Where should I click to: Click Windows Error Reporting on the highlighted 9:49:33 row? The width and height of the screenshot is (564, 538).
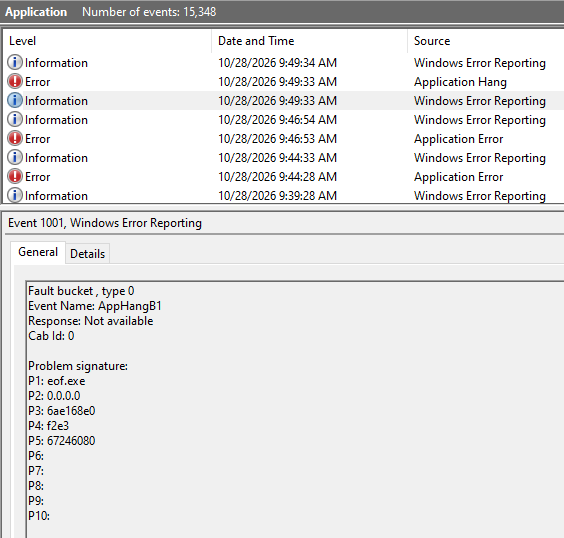pyautogui.click(x=480, y=101)
